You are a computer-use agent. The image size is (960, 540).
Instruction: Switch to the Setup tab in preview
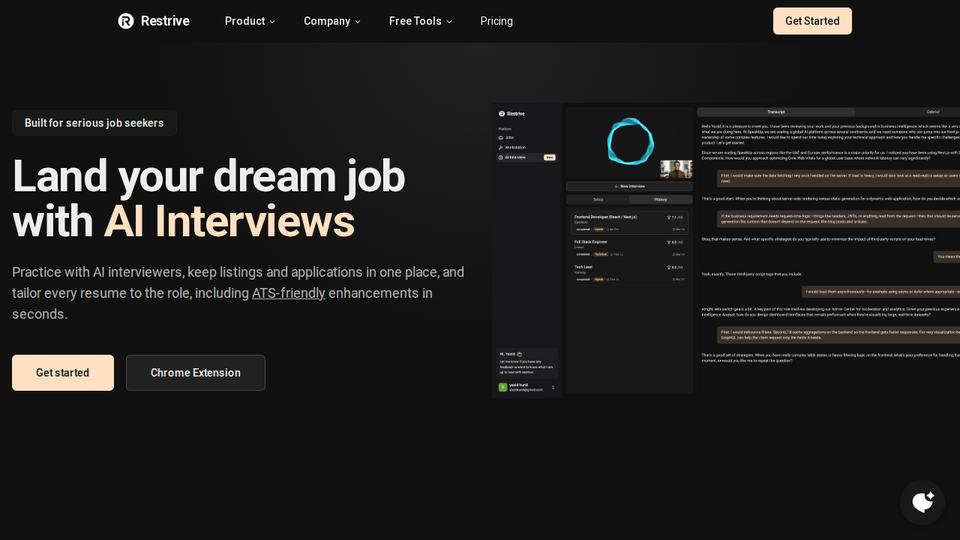click(598, 200)
